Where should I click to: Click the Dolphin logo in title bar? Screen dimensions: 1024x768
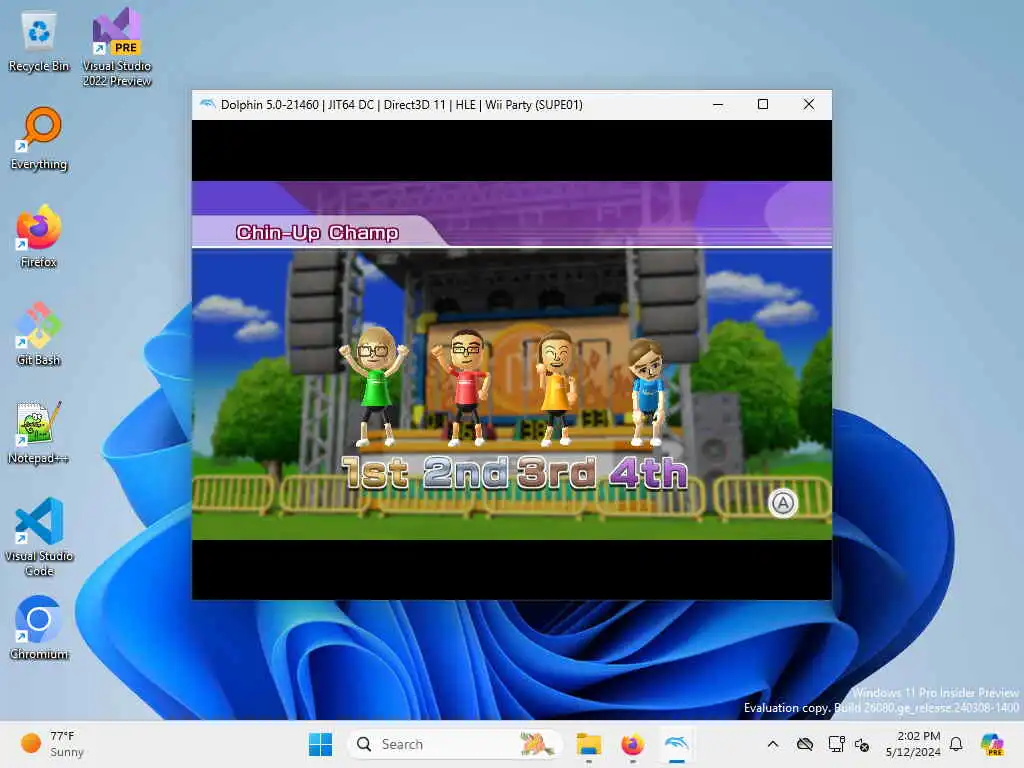click(x=207, y=104)
